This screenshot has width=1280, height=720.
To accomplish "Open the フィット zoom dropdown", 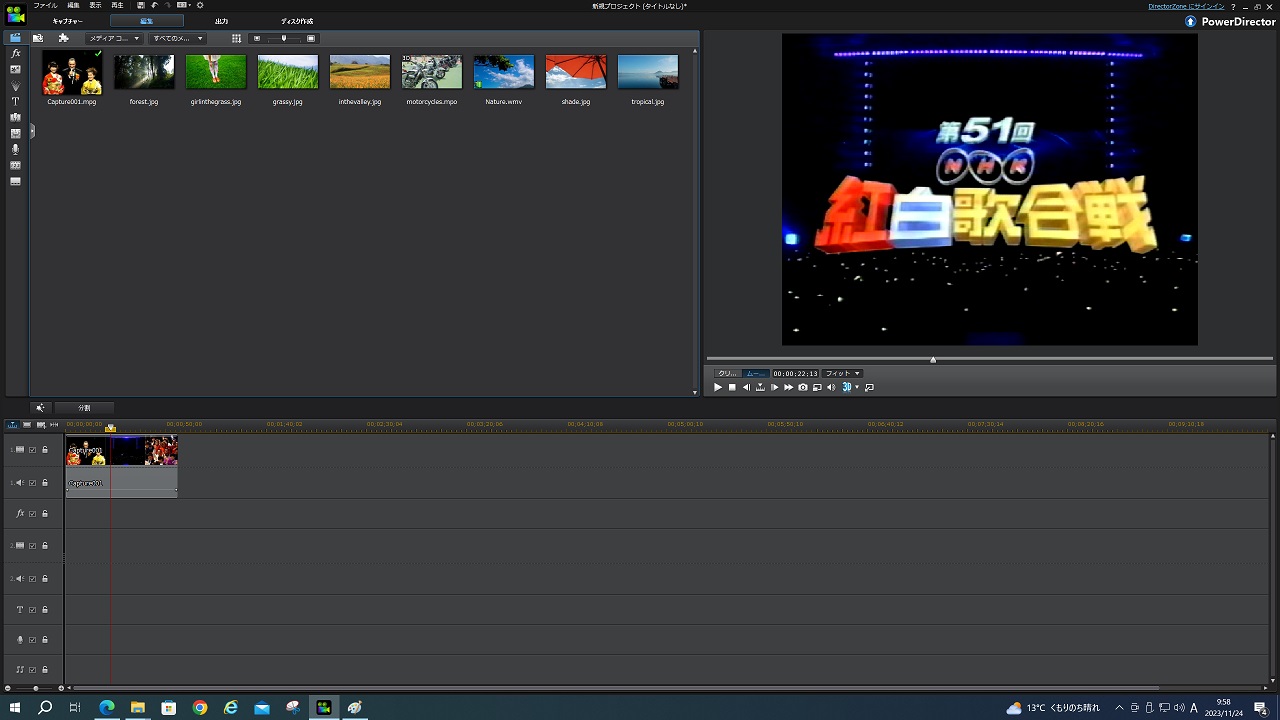I will pos(842,373).
